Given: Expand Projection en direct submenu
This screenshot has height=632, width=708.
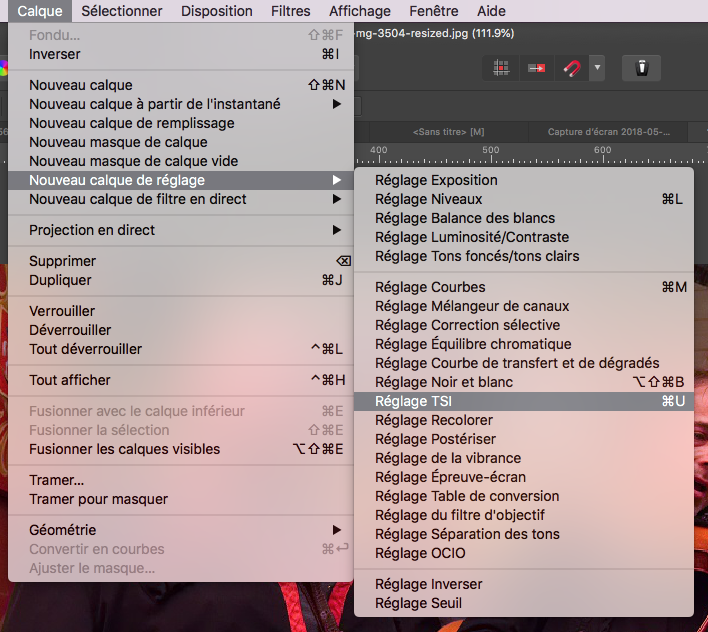Looking at the screenshot, I should point(181,230).
